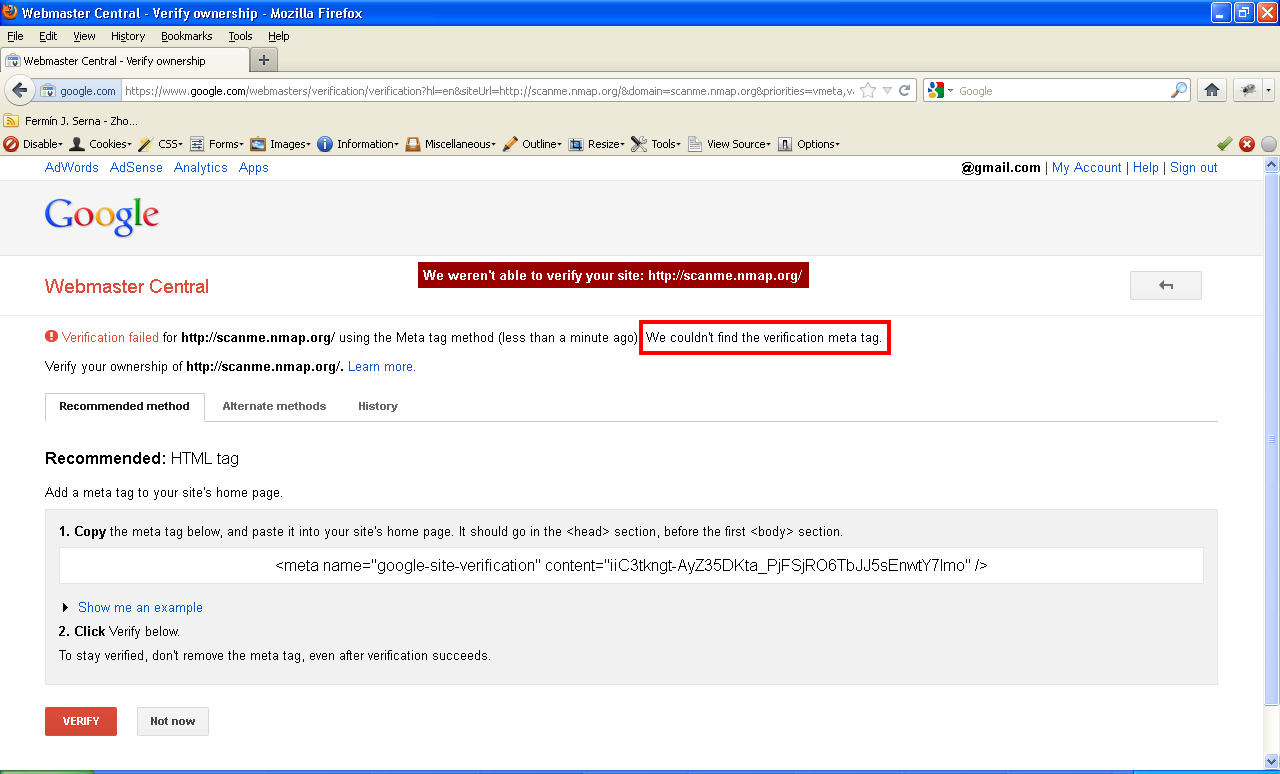
Task: Open the Tools menu in Web Developer toolbar
Action: [x=656, y=144]
